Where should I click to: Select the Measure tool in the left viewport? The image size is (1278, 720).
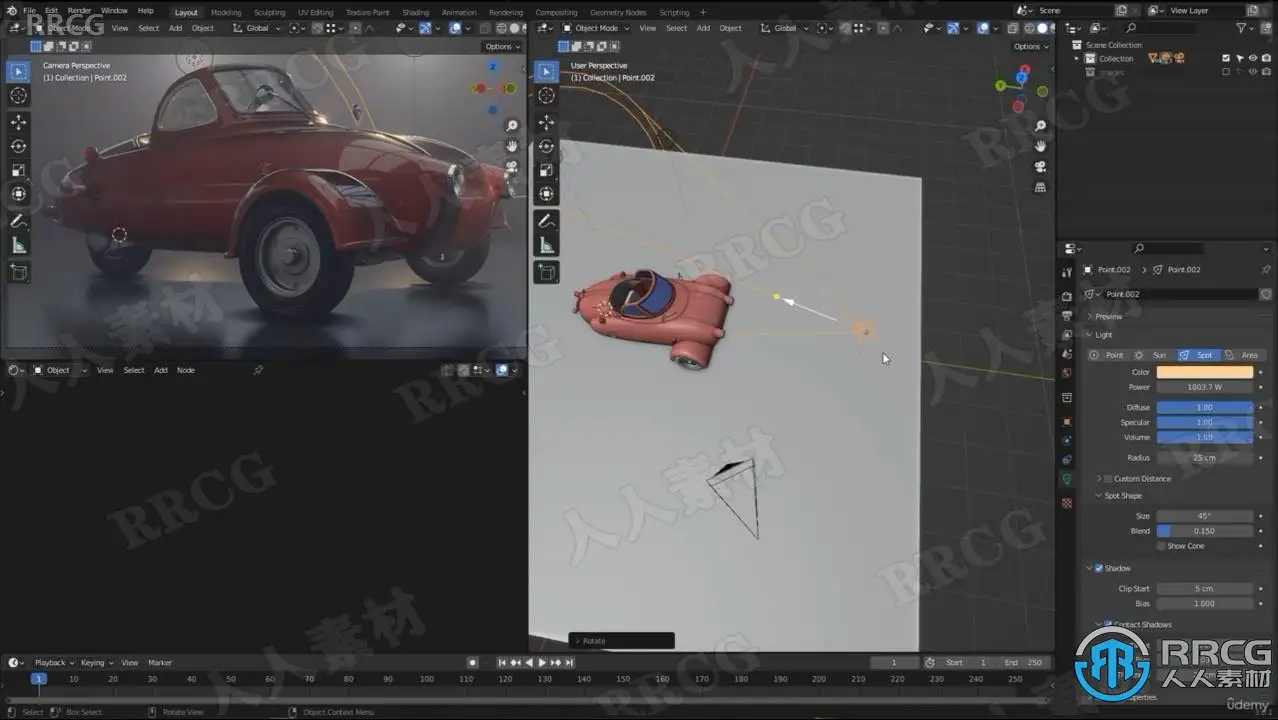point(18,245)
